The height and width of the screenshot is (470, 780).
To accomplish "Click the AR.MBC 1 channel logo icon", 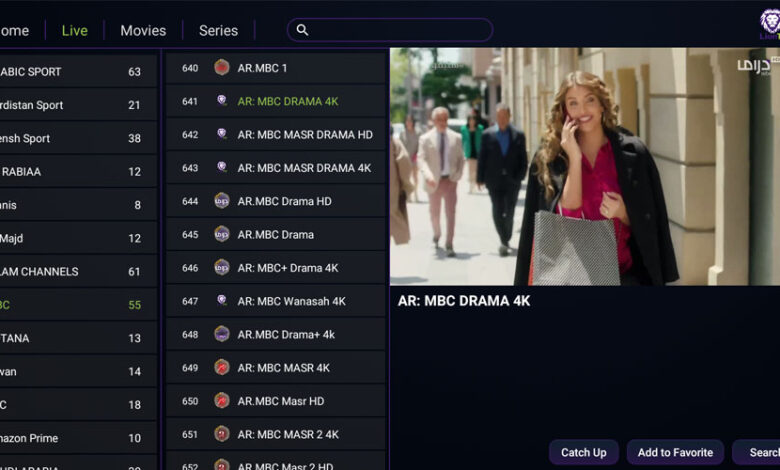I will tap(222, 68).
